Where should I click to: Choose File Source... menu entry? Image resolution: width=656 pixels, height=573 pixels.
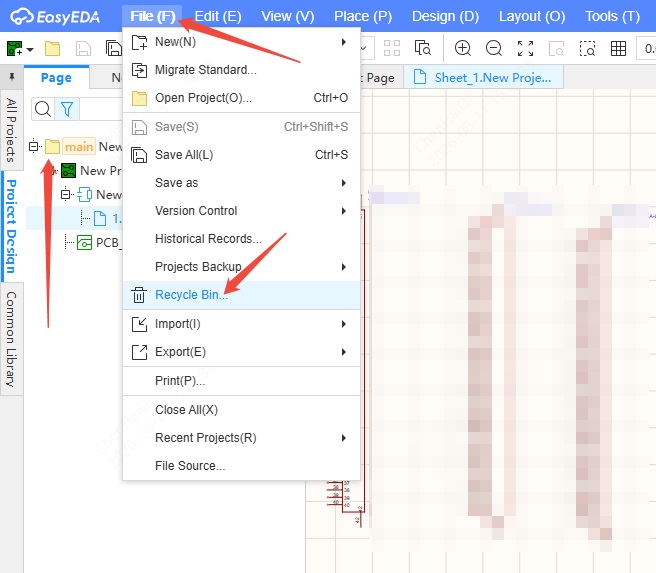tap(241, 466)
